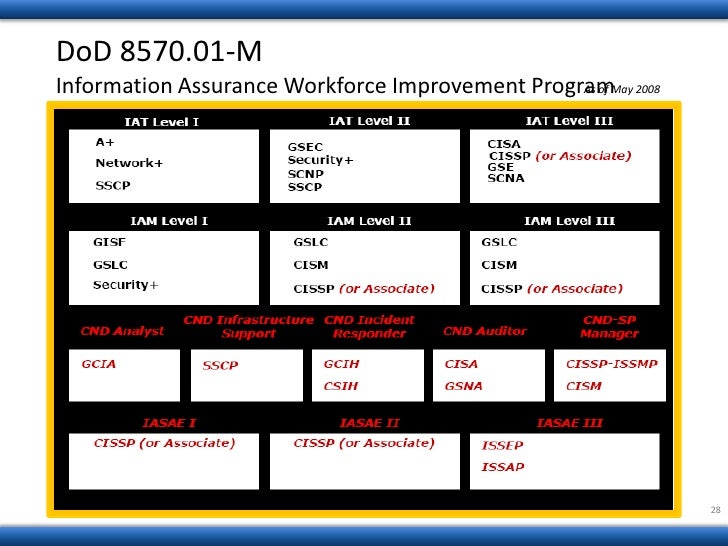The height and width of the screenshot is (546, 728).
Task: Click the IASAE III heading
Action: 569,423
